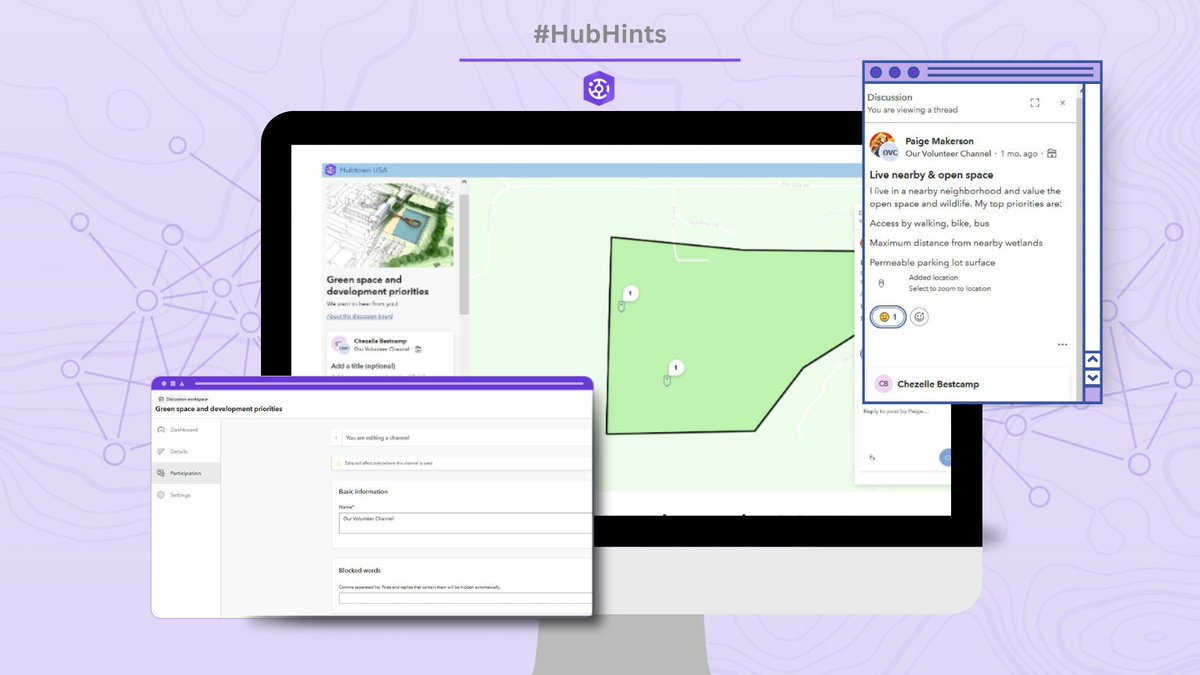Viewport: 1200px width, 675px height.
Task: Click the CB avatar of Chezelle Bestcamp
Action: coord(883,384)
